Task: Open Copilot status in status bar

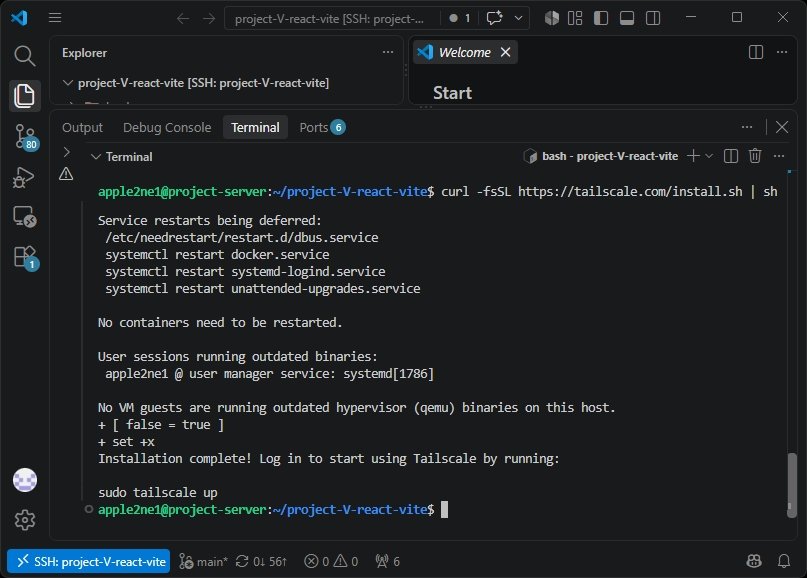Action: click(x=754, y=561)
